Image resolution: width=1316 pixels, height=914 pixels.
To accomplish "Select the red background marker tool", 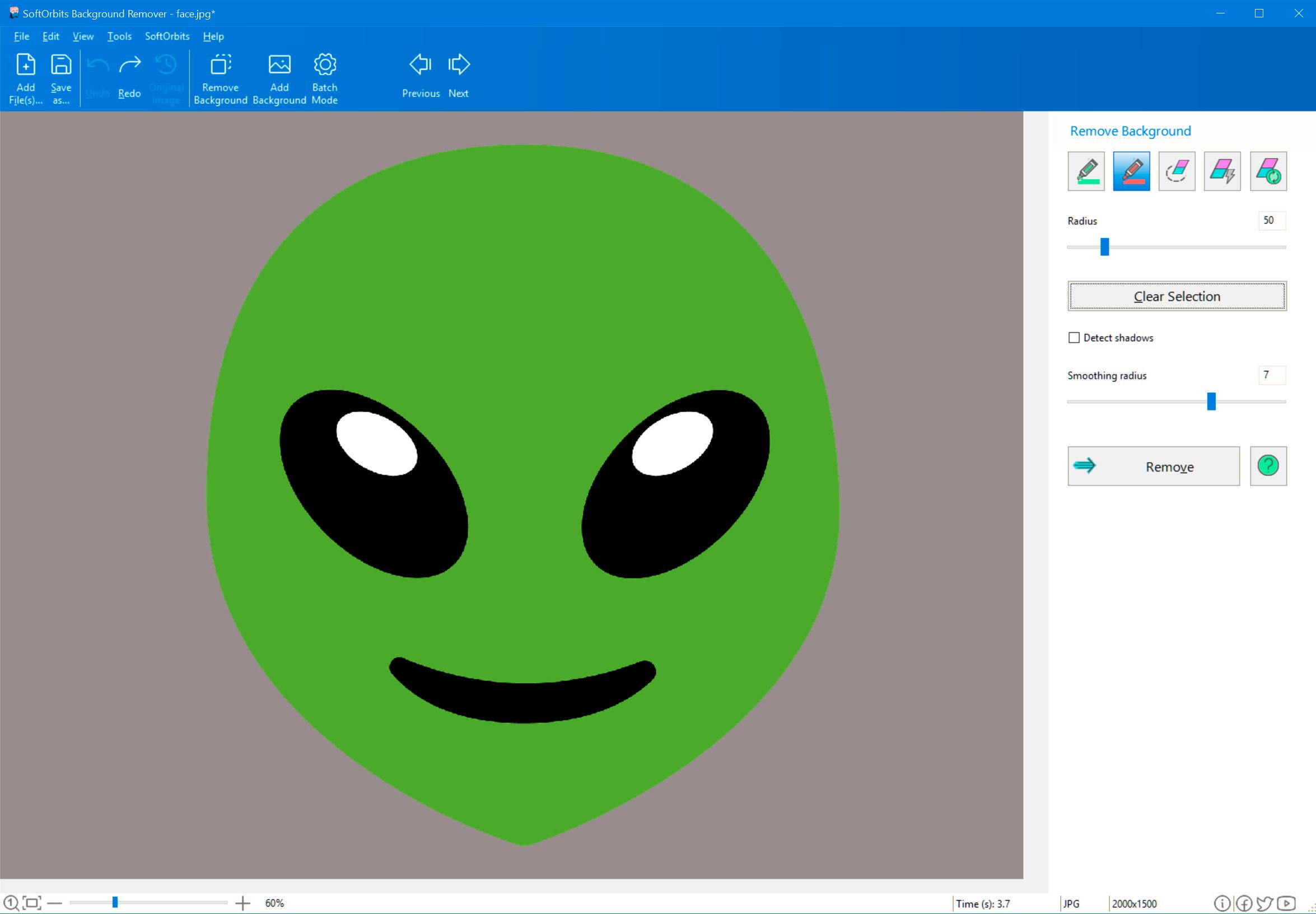I will point(1131,170).
